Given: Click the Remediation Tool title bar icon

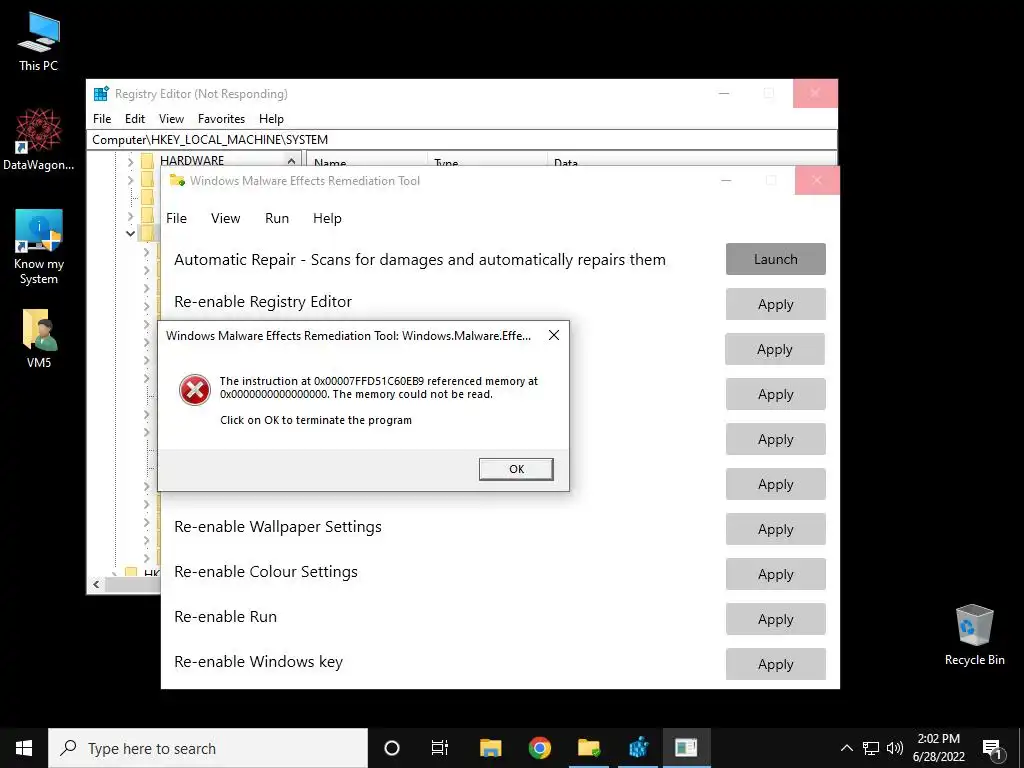Looking at the screenshot, I should click(177, 180).
